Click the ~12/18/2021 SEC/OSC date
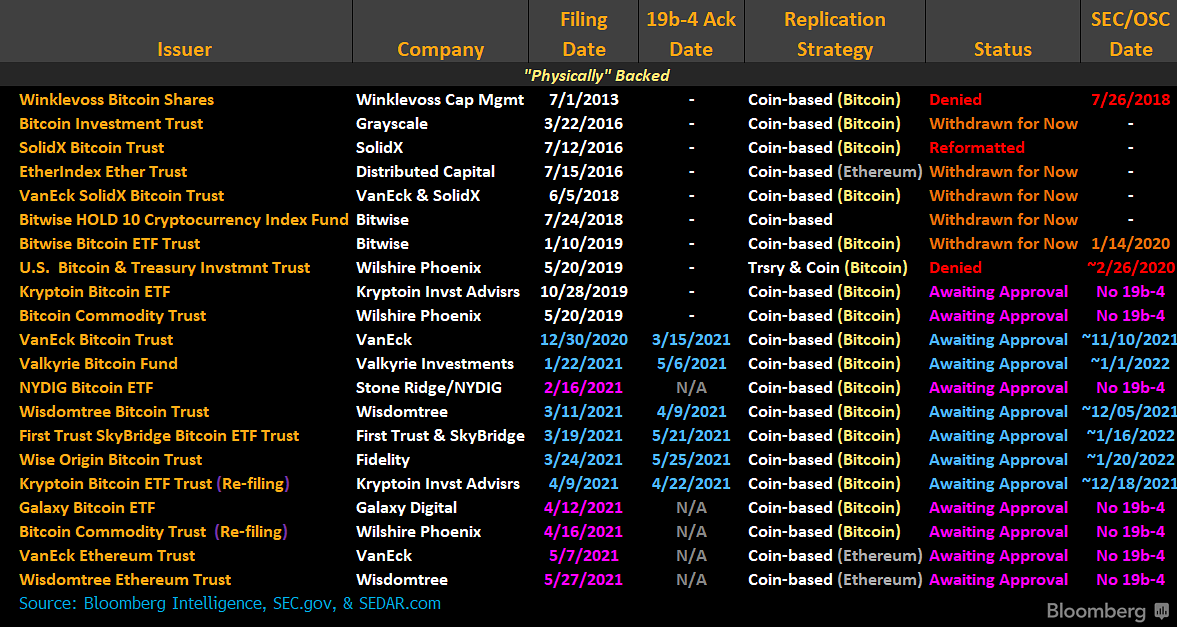The height and width of the screenshot is (627, 1177). click(x=1129, y=484)
